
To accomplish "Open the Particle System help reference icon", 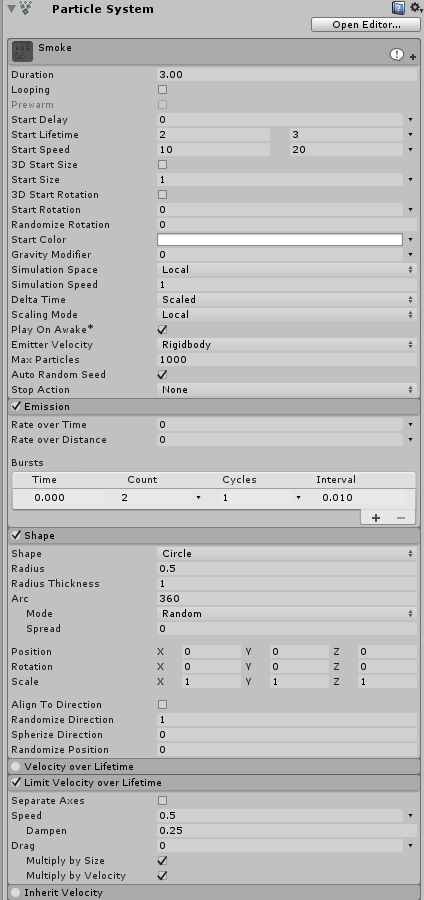I will click(398, 8).
